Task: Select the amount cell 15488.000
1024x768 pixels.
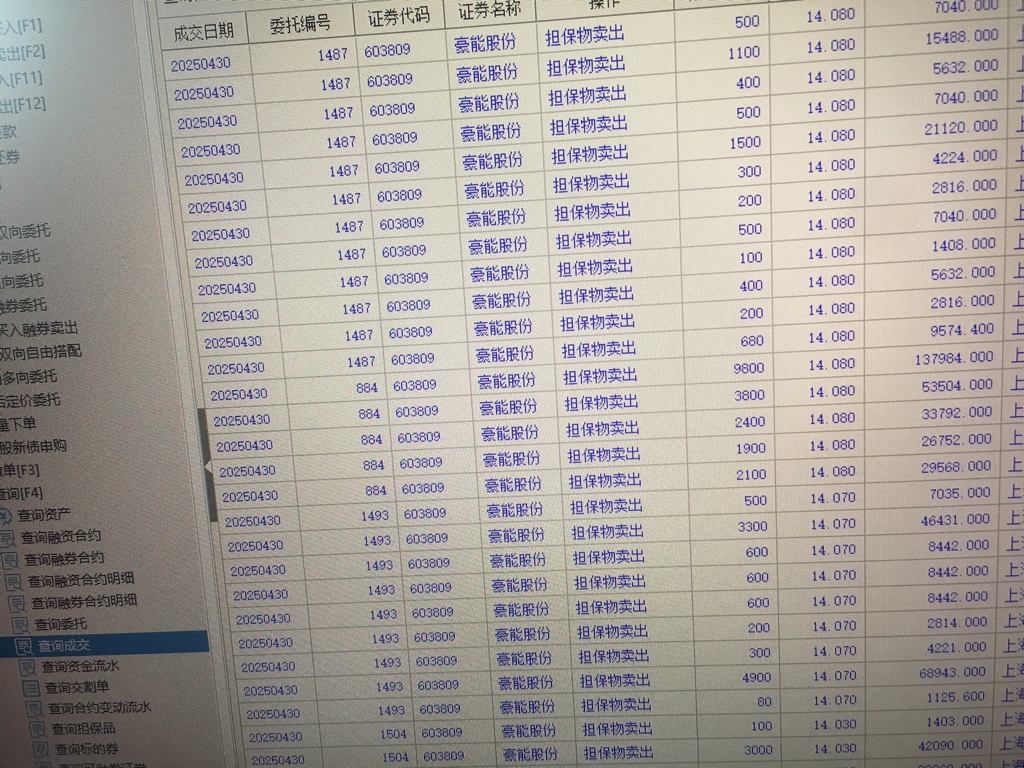Action: click(x=962, y=38)
